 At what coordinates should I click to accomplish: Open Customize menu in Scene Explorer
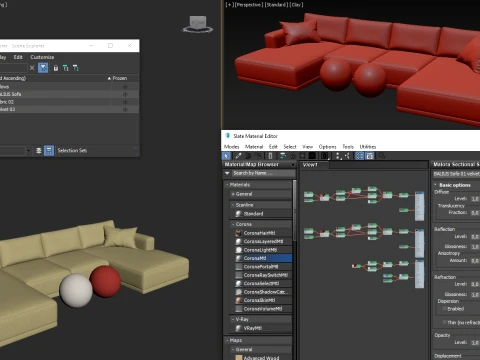tap(42, 57)
